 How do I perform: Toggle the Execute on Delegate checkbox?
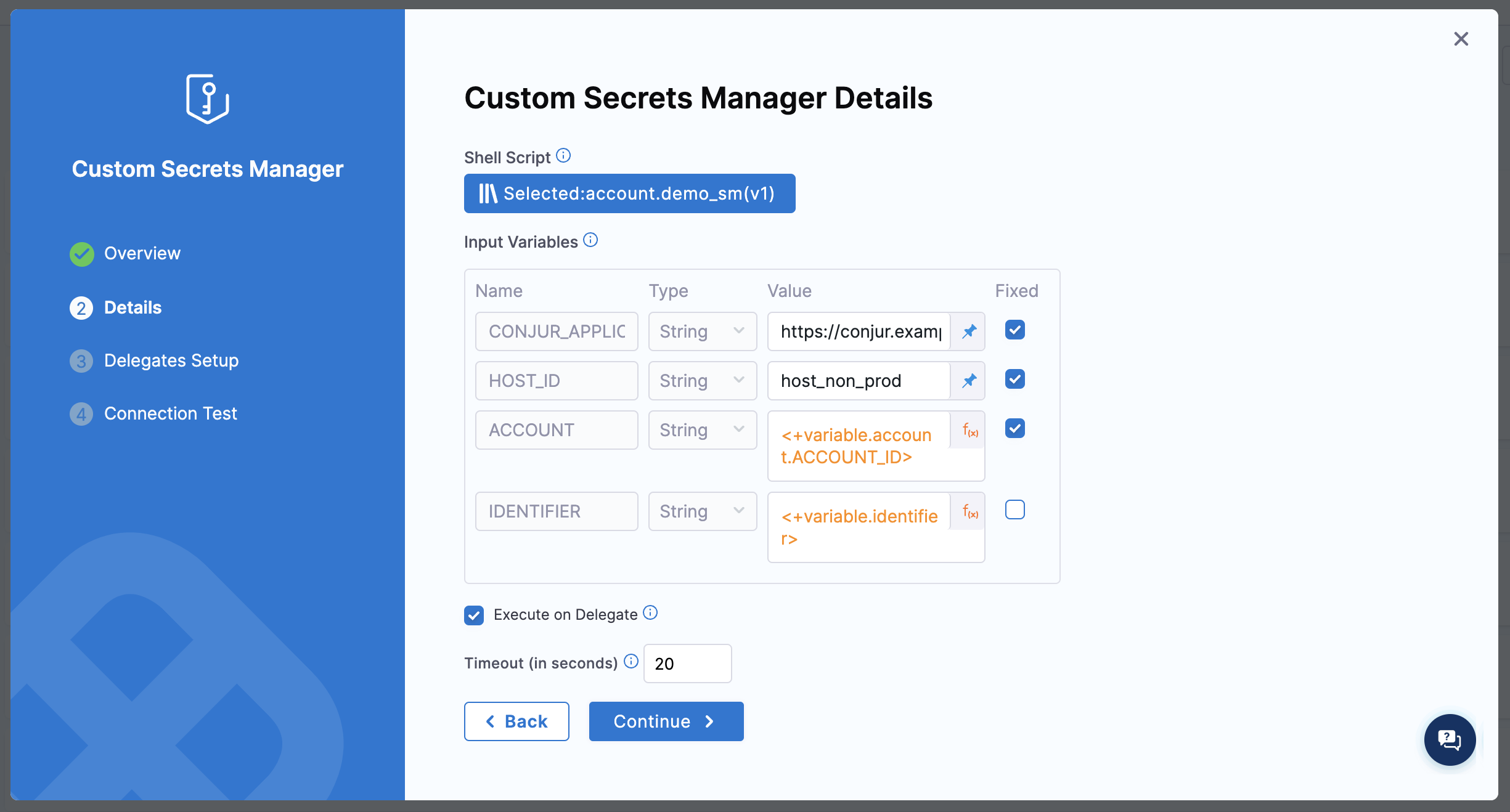(x=474, y=615)
